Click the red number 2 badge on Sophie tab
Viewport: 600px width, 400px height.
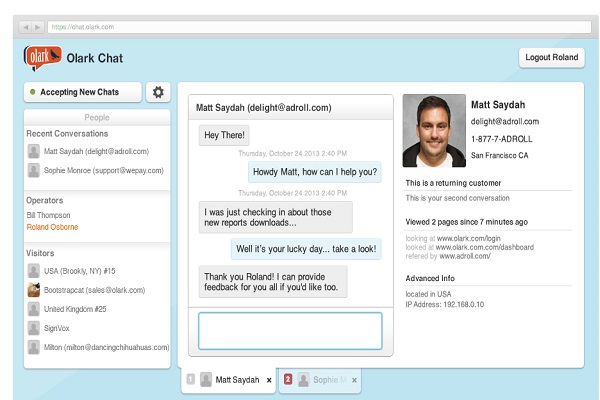288,379
